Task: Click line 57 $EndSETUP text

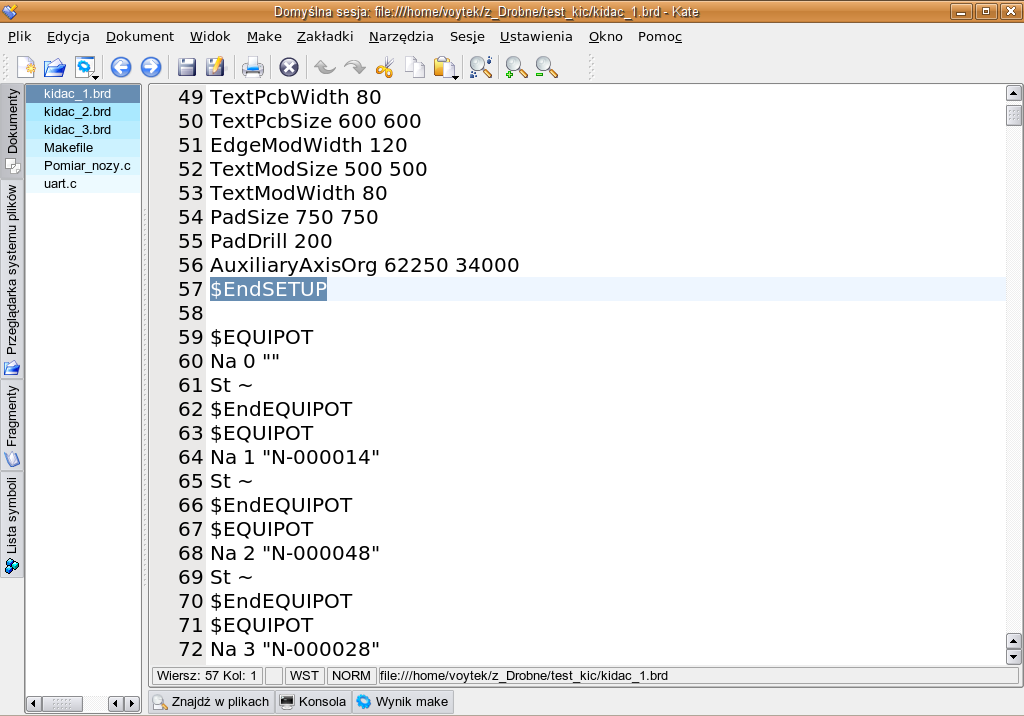Action: [268, 289]
